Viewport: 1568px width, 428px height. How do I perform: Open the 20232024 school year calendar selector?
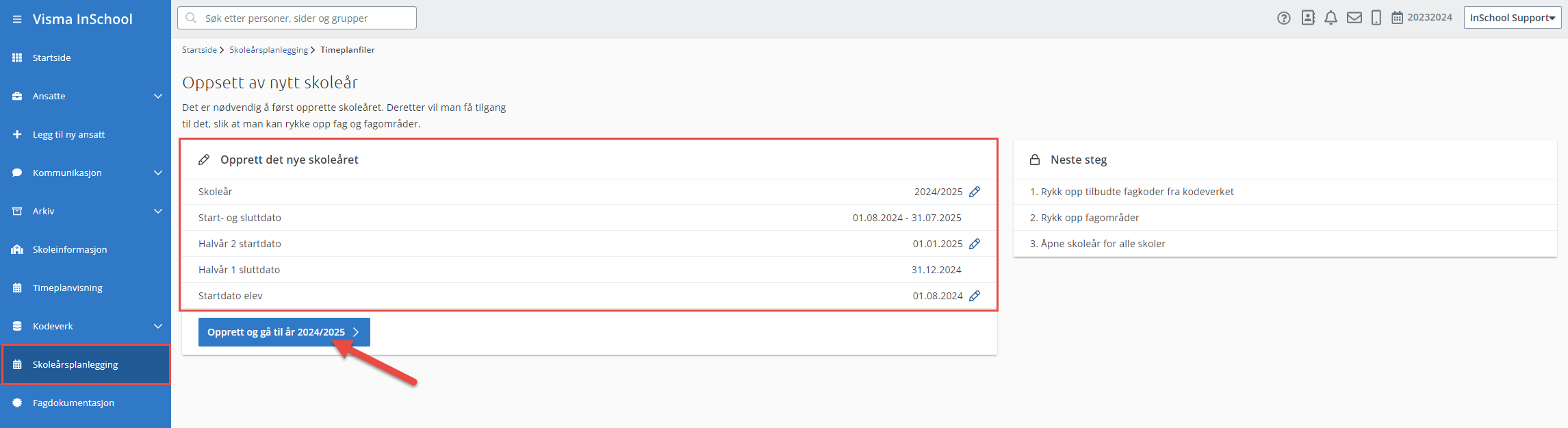pyautogui.click(x=1422, y=18)
